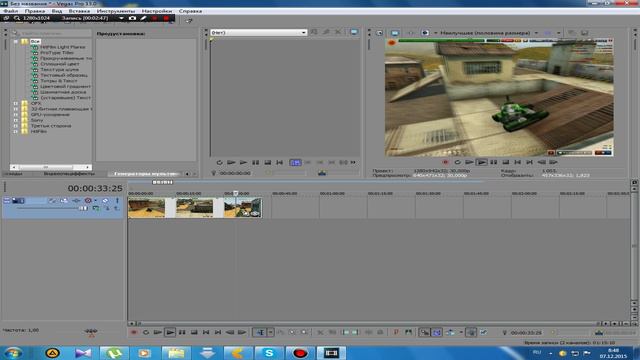The width and height of the screenshot is (640, 360).
Task: Click trimmer Play button
Action: click(243, 162)
